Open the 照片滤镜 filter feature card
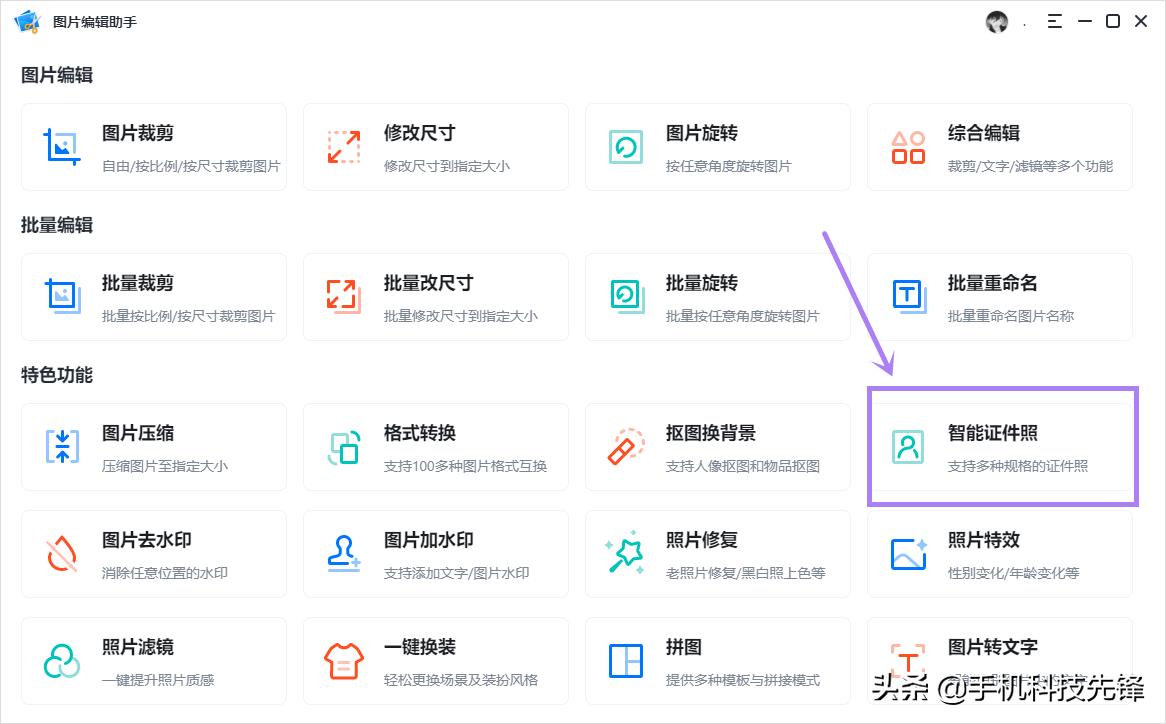This screenshot has height=724, width=1166. click(153, 660)
